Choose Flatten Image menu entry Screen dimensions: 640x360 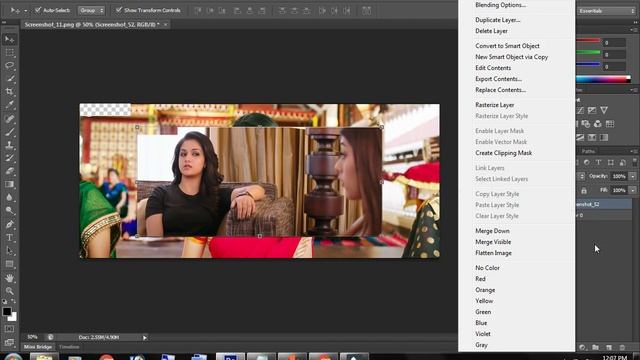click(493, 253)
